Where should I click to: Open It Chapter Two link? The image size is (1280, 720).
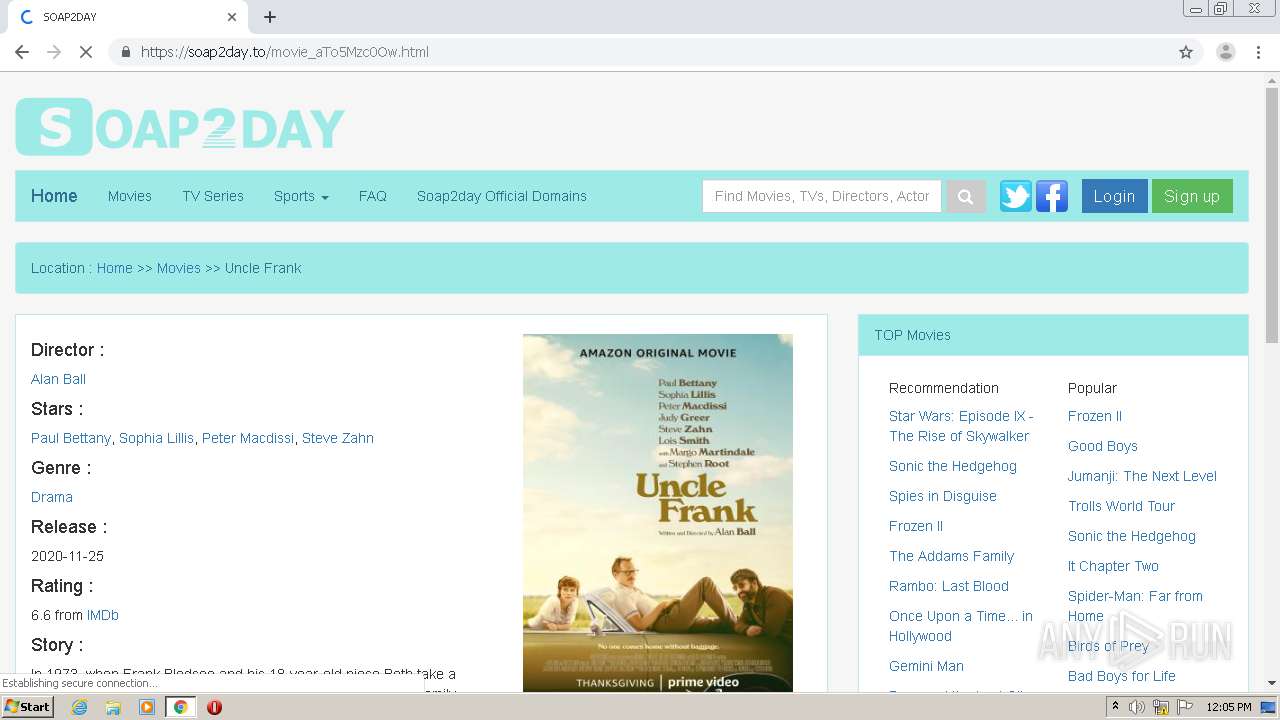pyautogui.click(x=1113, y=566)
